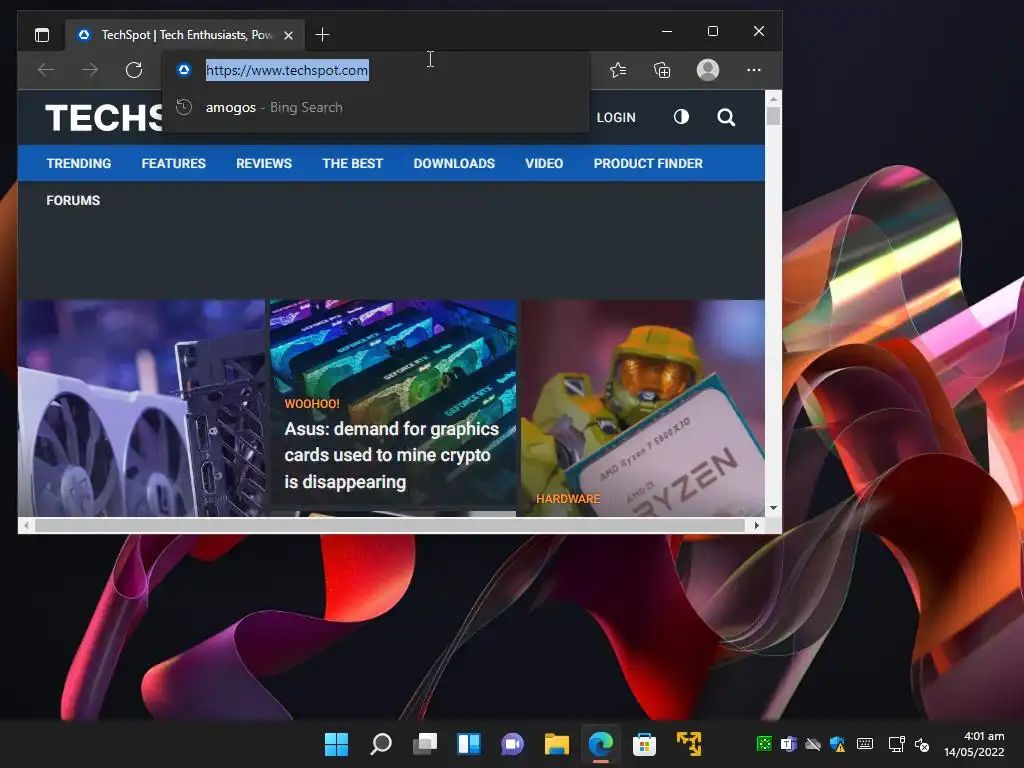Click the TechSpot logo
The height and width of the screenshot is (768, 1024).
[x=103, y=118]
